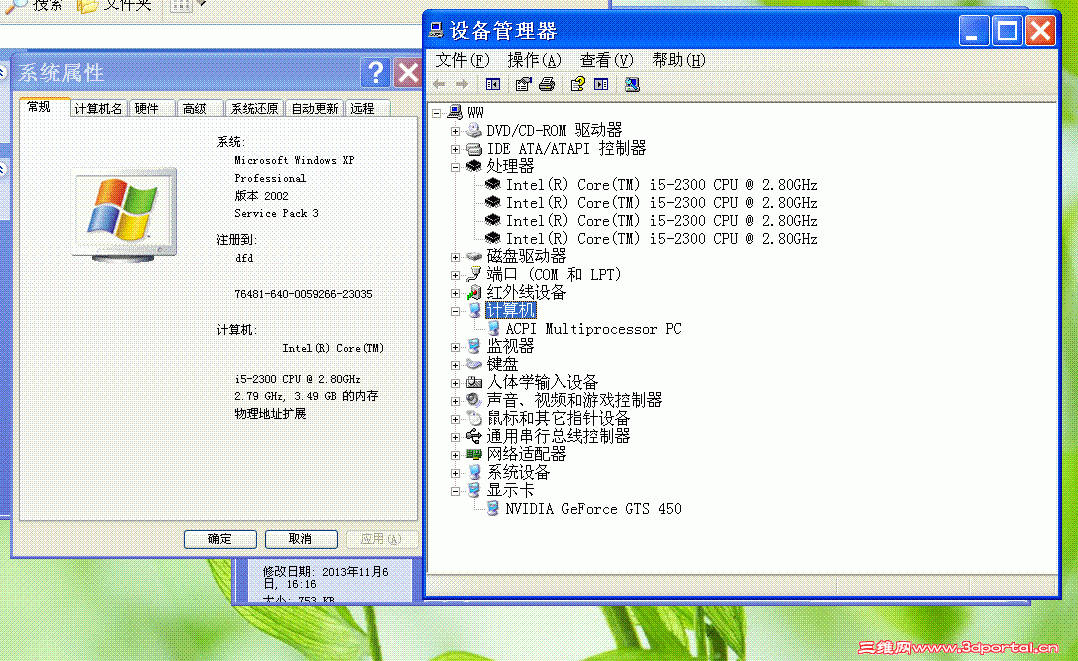Click the 鼠标和其它指针设备 mouse icon
The image size is (1078, 661).
pyautogui.click(x=474, y=418)
